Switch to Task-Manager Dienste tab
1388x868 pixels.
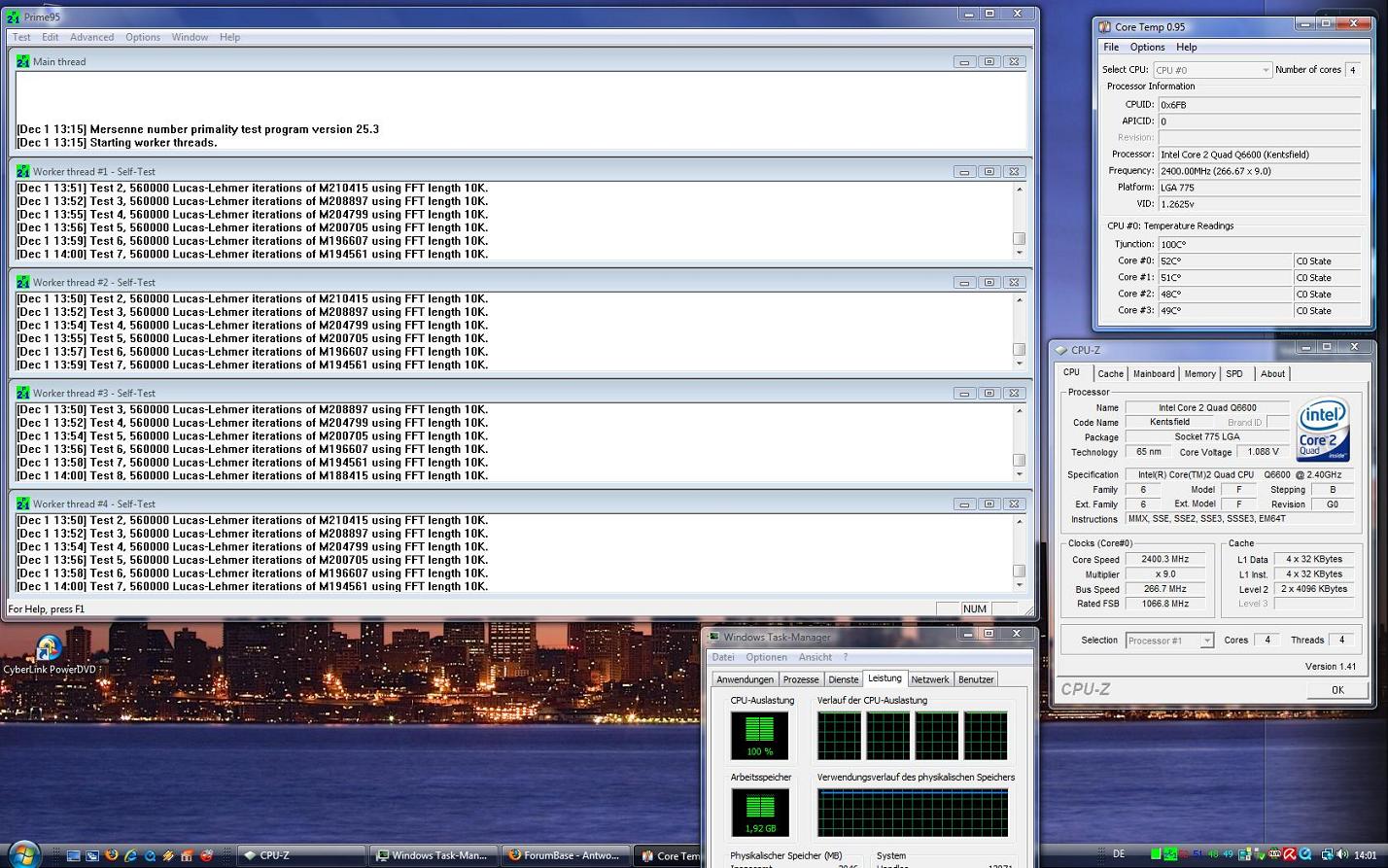843,679
